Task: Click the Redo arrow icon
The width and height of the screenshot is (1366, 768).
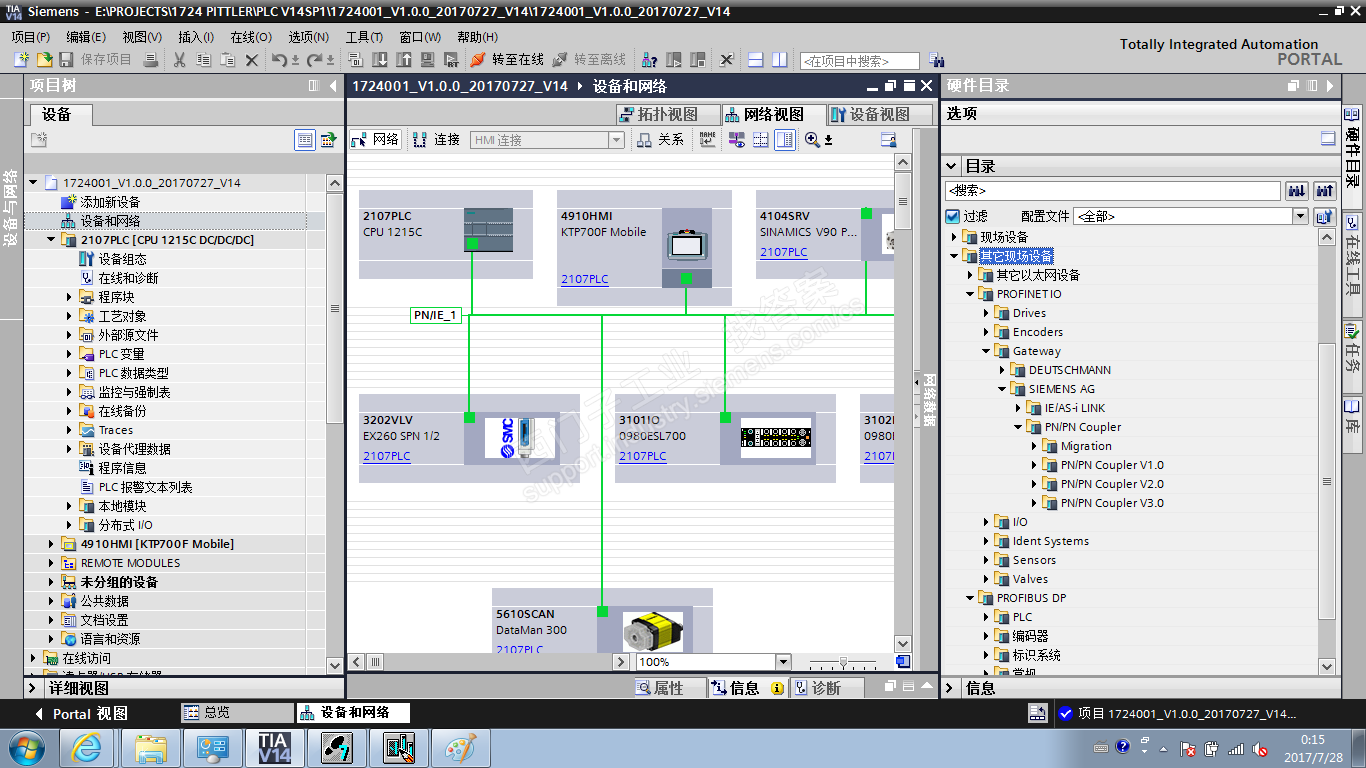Action: [x=314, y=60]
